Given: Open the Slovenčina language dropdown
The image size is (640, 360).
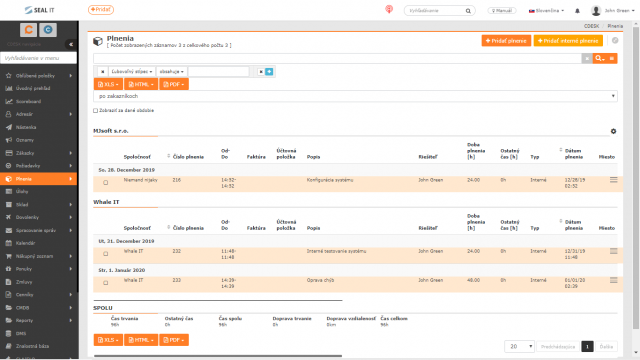Looking at the screenshot, I should [x=546, y=11].
